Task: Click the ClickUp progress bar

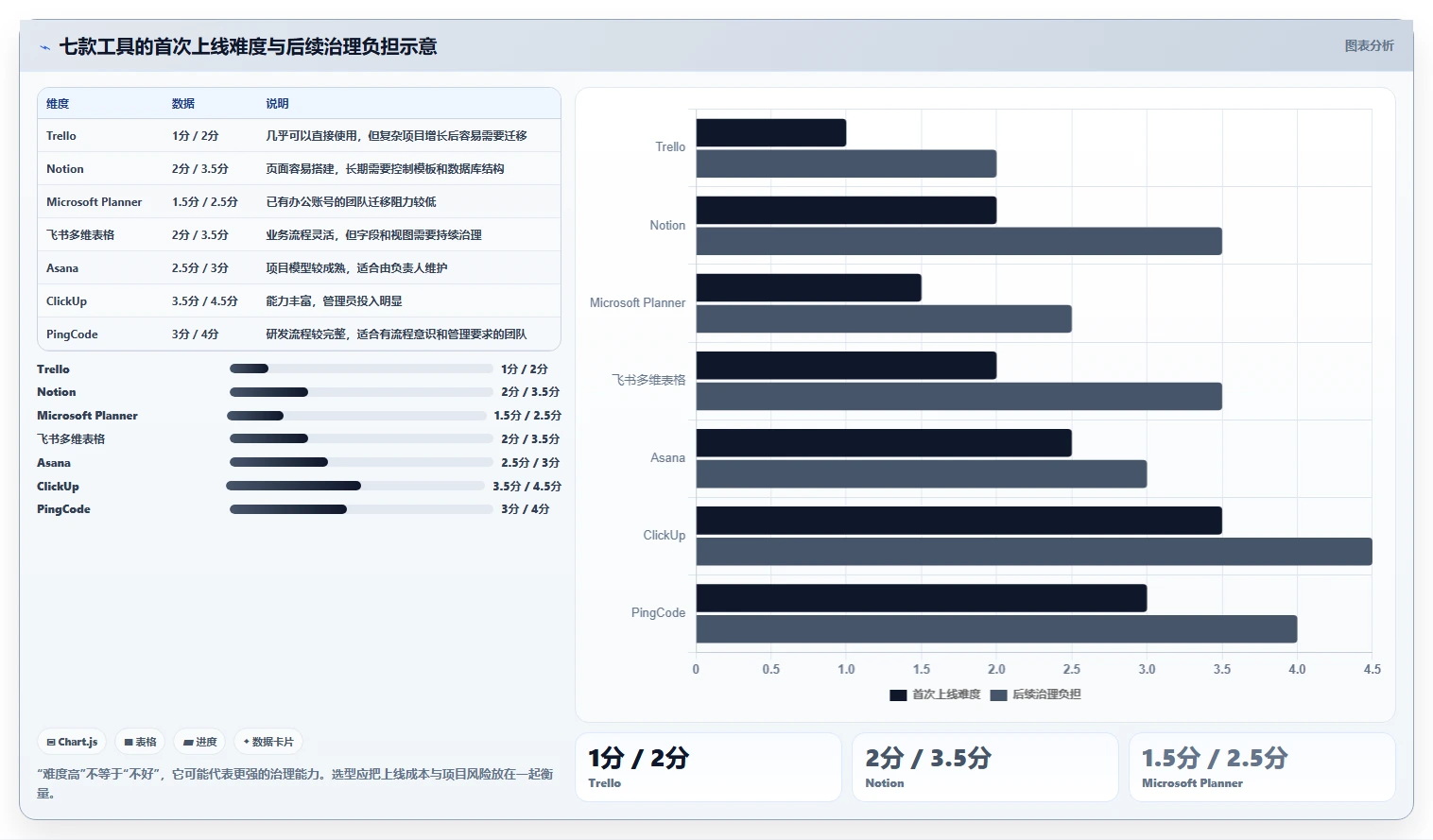Action: click(355, 486)
